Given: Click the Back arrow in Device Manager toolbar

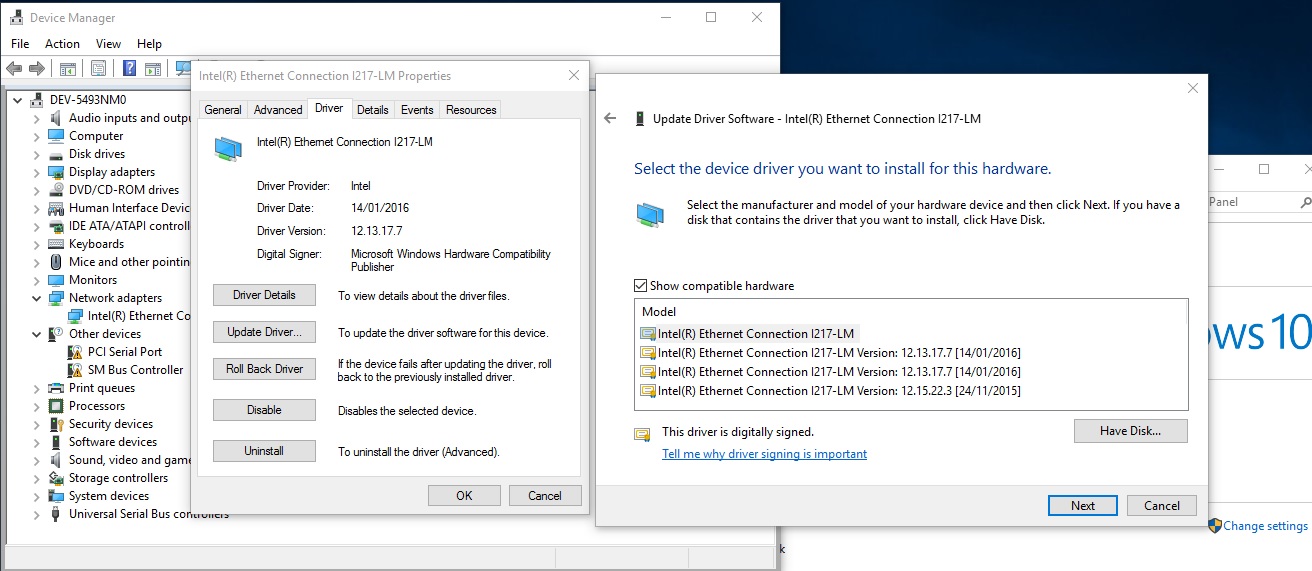Looking at the screenshot, I should (14, 69).
